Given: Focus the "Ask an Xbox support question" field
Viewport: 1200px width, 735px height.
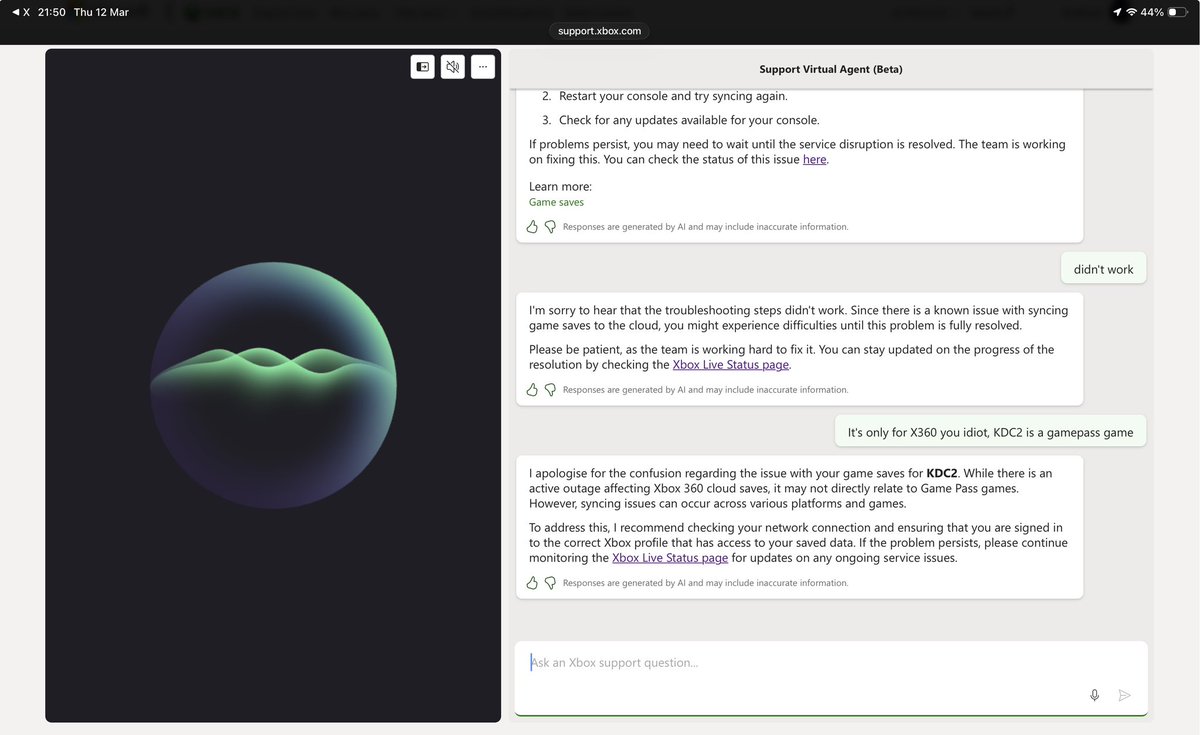Looking at the screenshot, I should click(x=831, y=678).
